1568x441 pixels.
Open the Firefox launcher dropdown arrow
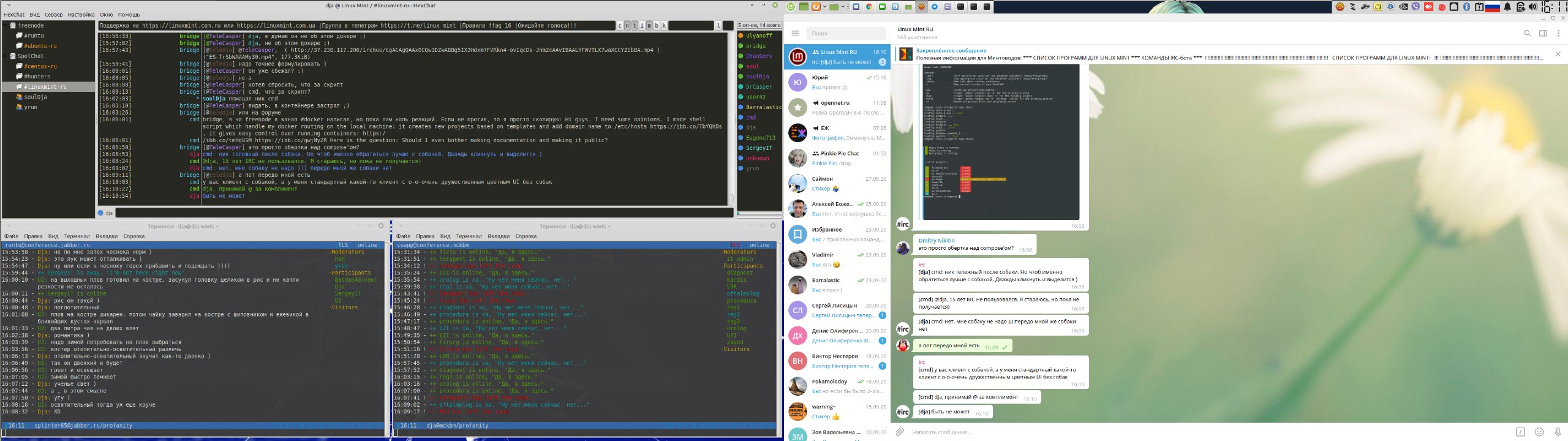[x=824, y=7]
